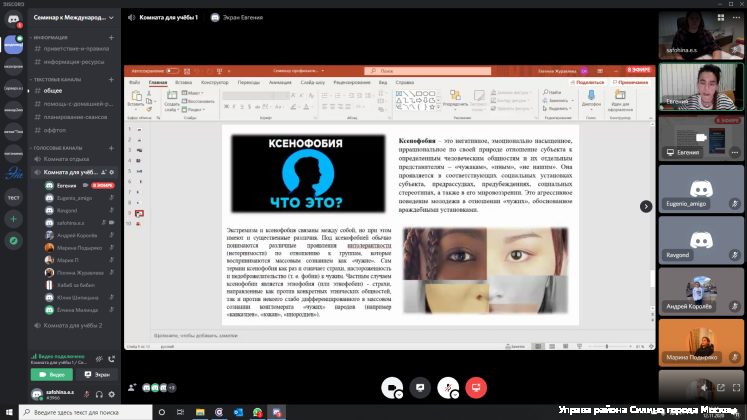Open Рецензирование tab in shared PowerPoint
This screenshot has width=747, height=420.
pos(352,82)
